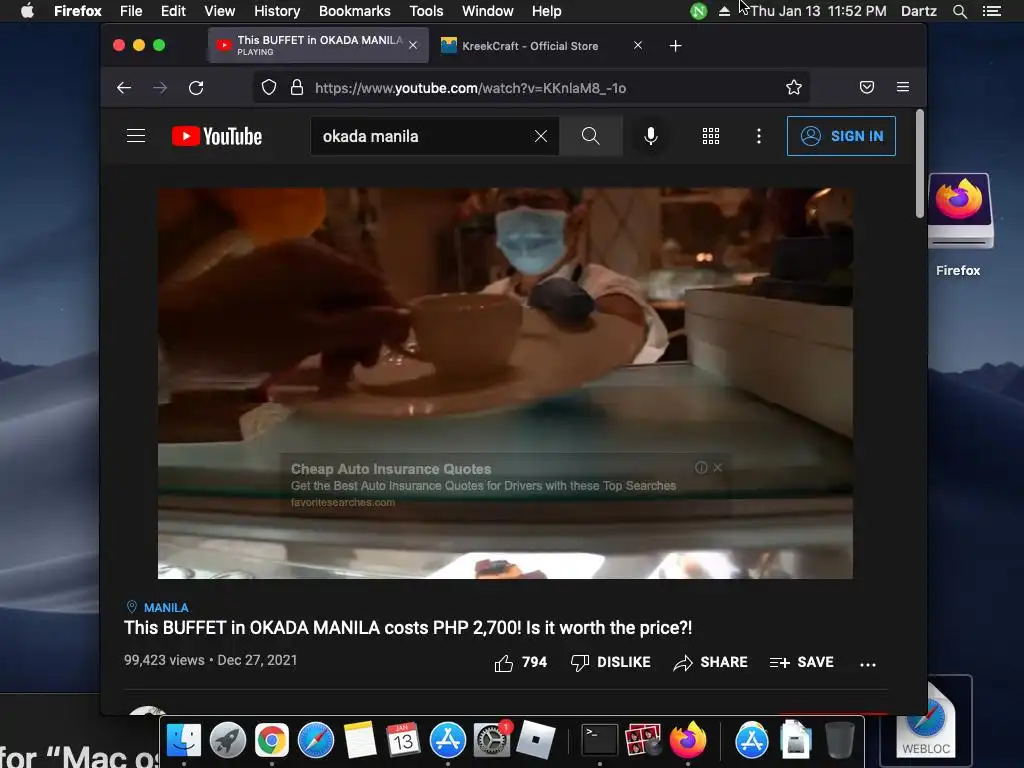The height and width of the screenshot is (768, 1024).
Task: Open the Apple menu
Action: (x=27, y=11)
